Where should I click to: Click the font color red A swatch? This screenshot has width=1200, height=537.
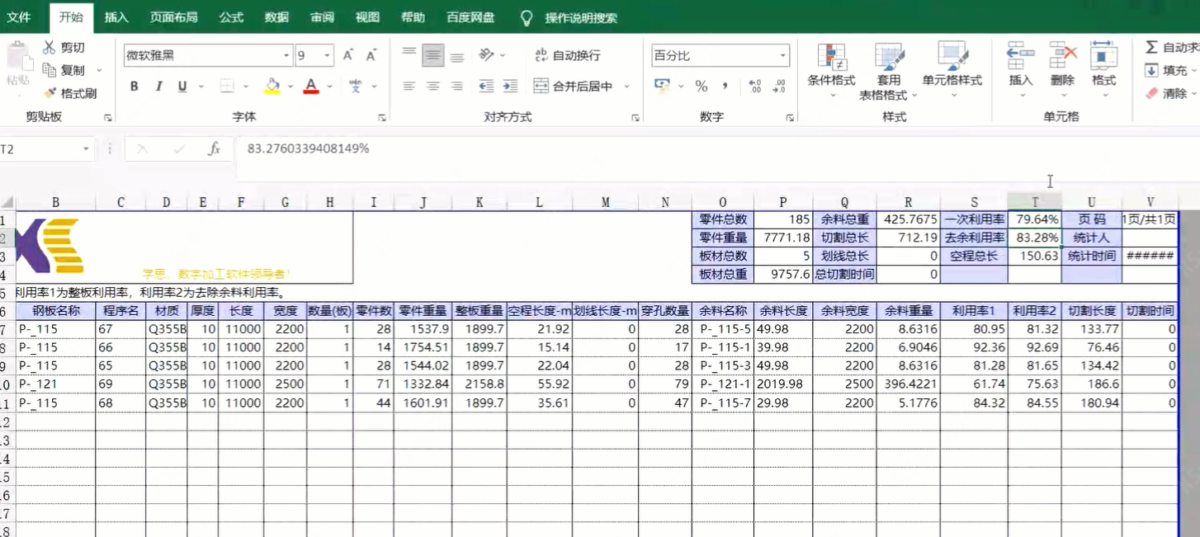tap(311, 86)
